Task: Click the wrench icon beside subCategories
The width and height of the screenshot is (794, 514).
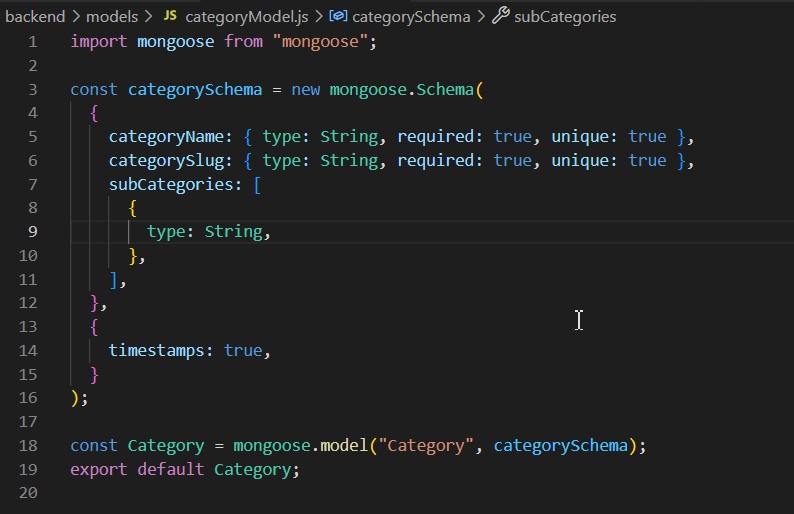Action: point(500,17)
